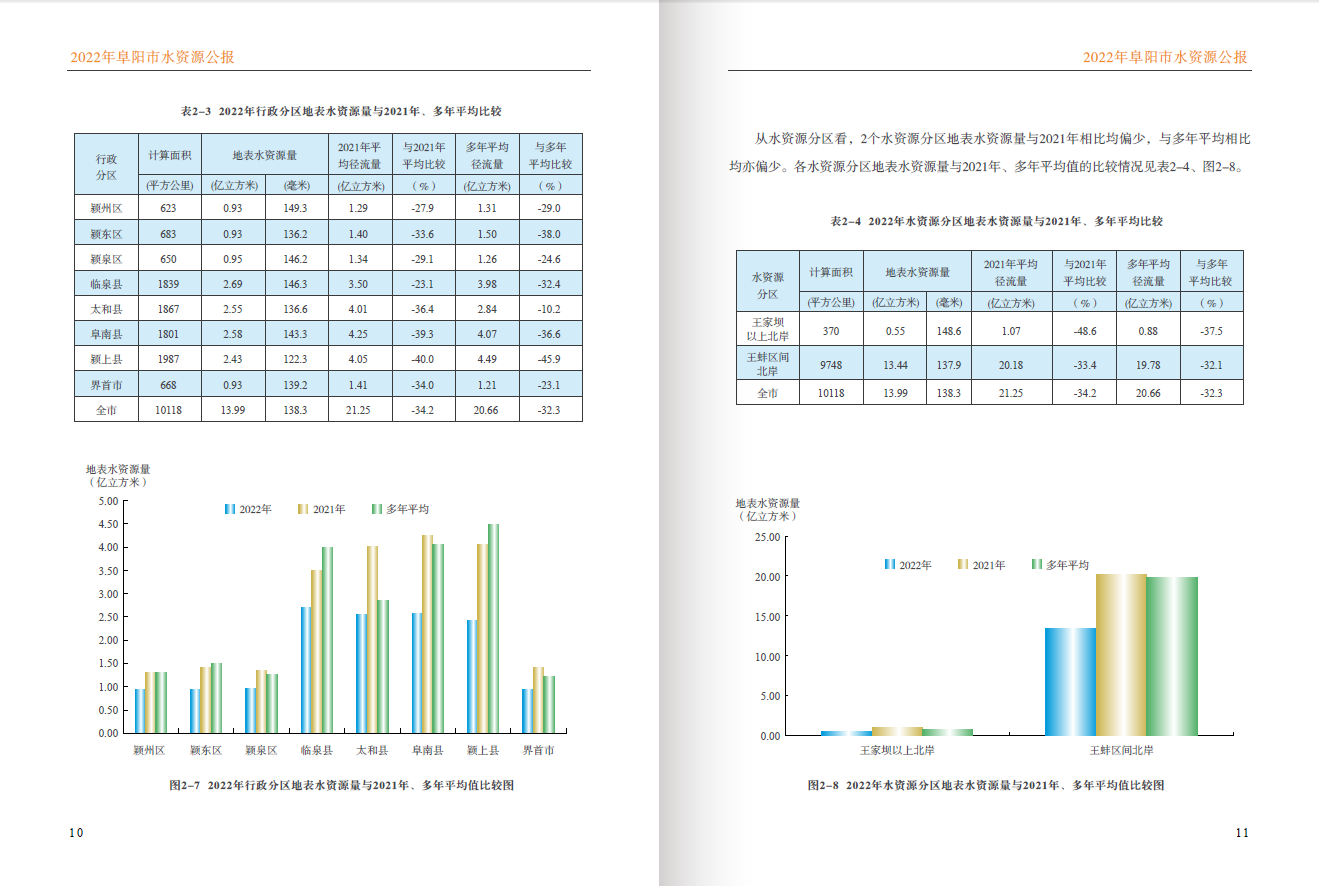Select the 王蚌区间北岸 row in 表2-4
The height and width of the screenshot is (886, 1319).
(x=767, y=362)
